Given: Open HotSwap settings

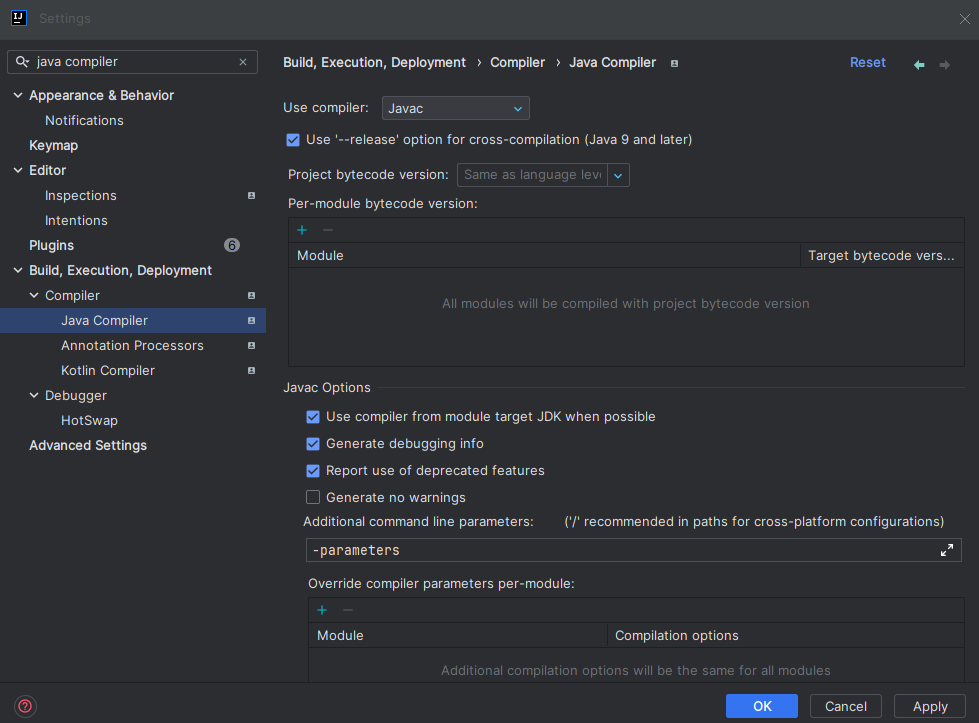Looking at the screenshot, I should click(x=89, y=420).
